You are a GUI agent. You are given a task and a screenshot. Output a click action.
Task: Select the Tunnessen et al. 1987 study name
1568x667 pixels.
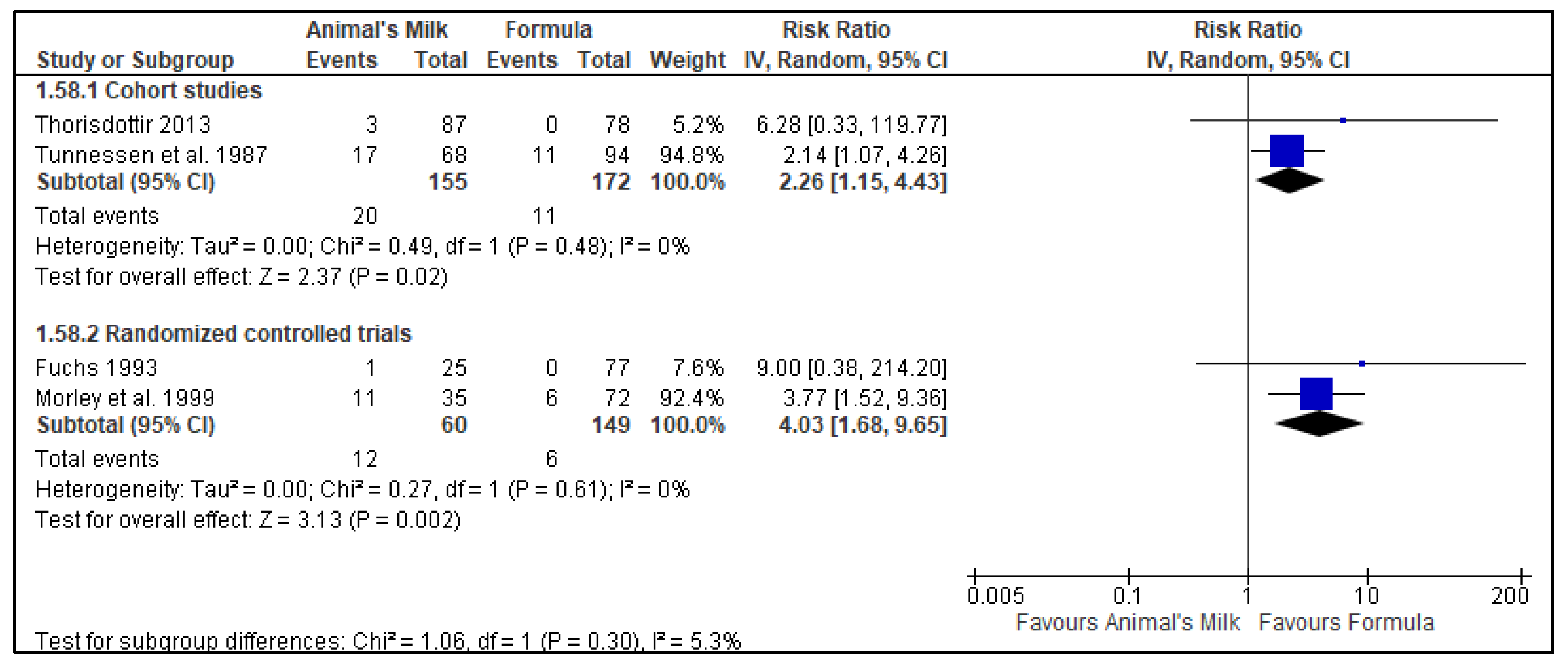(x=151, y=155)
